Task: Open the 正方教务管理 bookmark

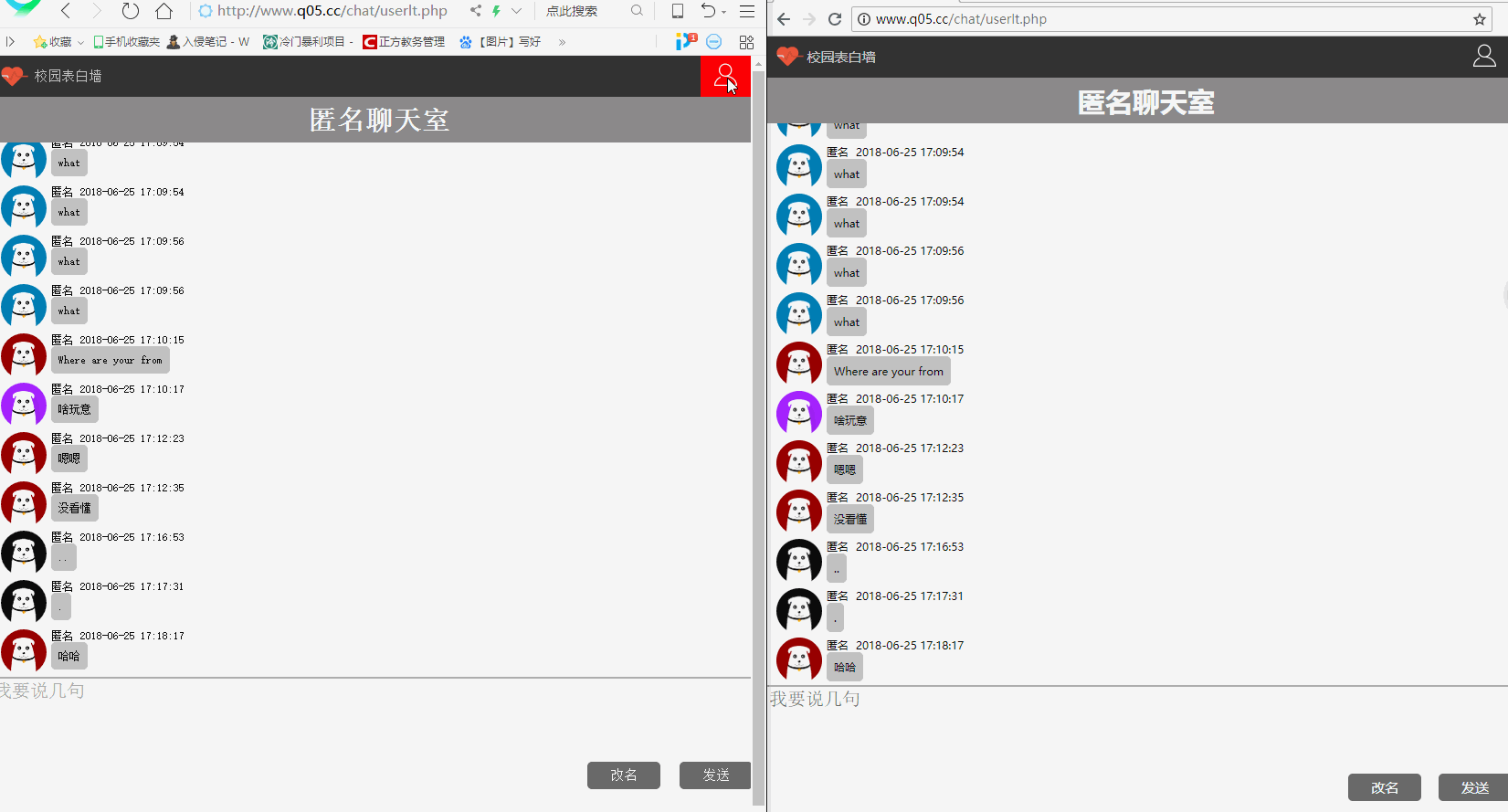Action: (404, 42)
